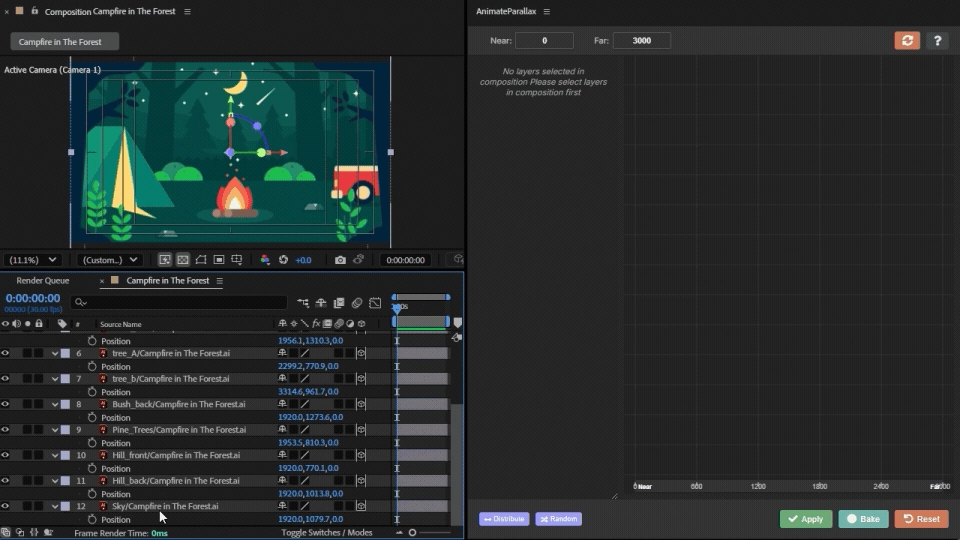Image resolution: width=960 pixels, height=540 pixels.
Task: Open the AnimateParallax panel menu
Action: coord(547,12)
